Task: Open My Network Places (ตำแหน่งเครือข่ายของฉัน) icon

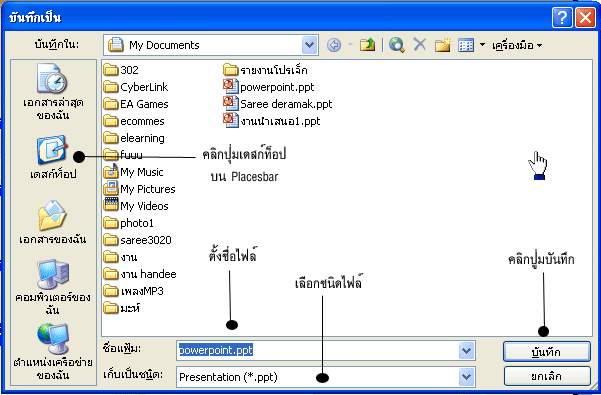Action: pos(53,352)
